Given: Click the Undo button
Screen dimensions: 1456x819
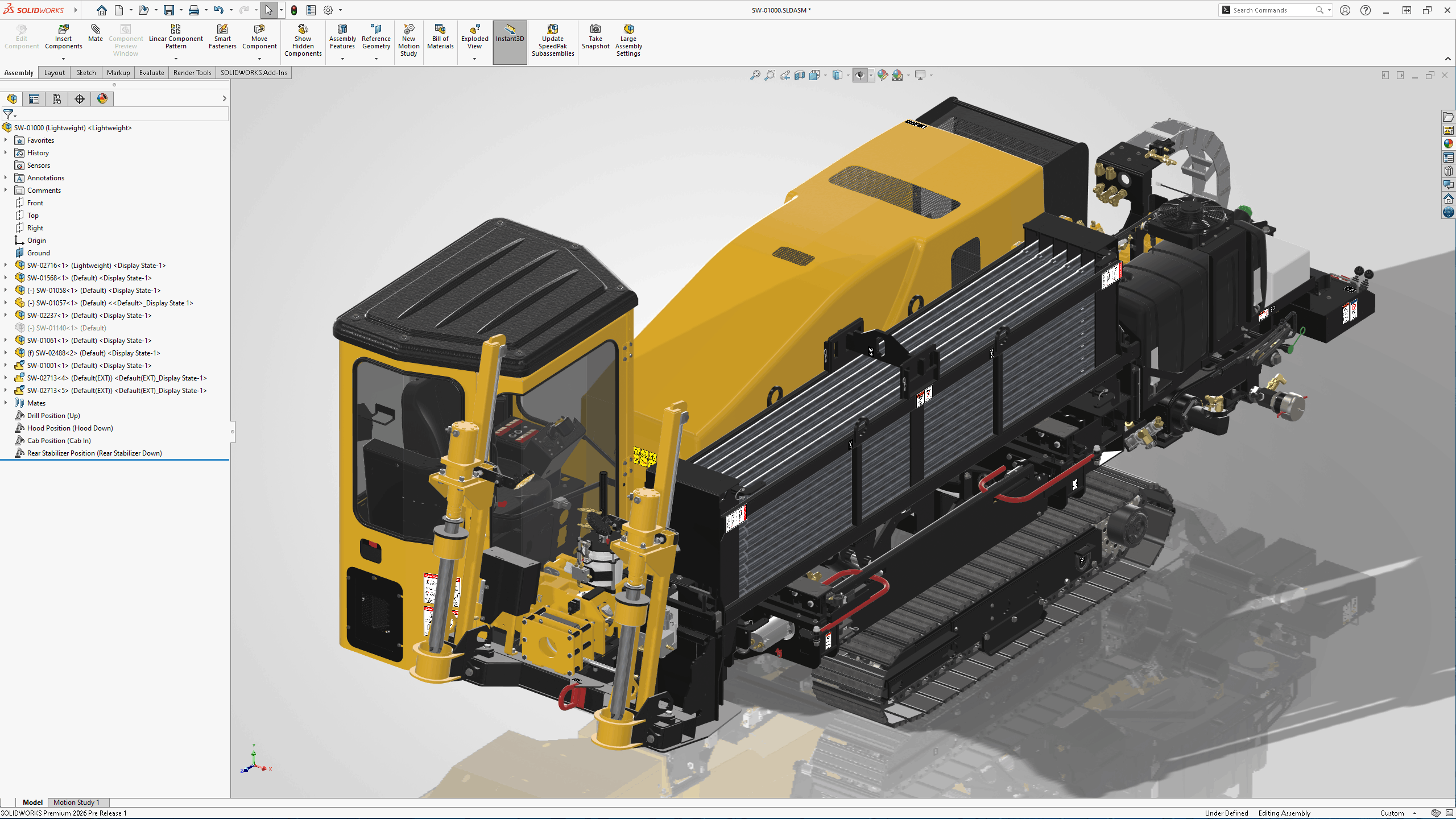Looking at the screenshot, I should coord(218,10).
